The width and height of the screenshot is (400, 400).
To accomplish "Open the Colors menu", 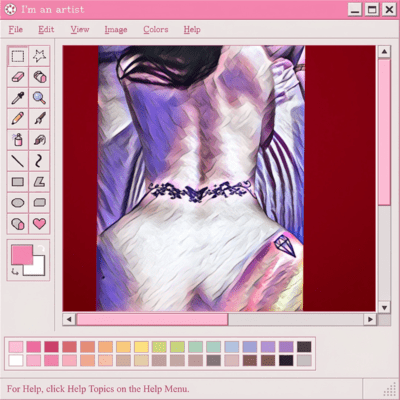I will [156, 30].
